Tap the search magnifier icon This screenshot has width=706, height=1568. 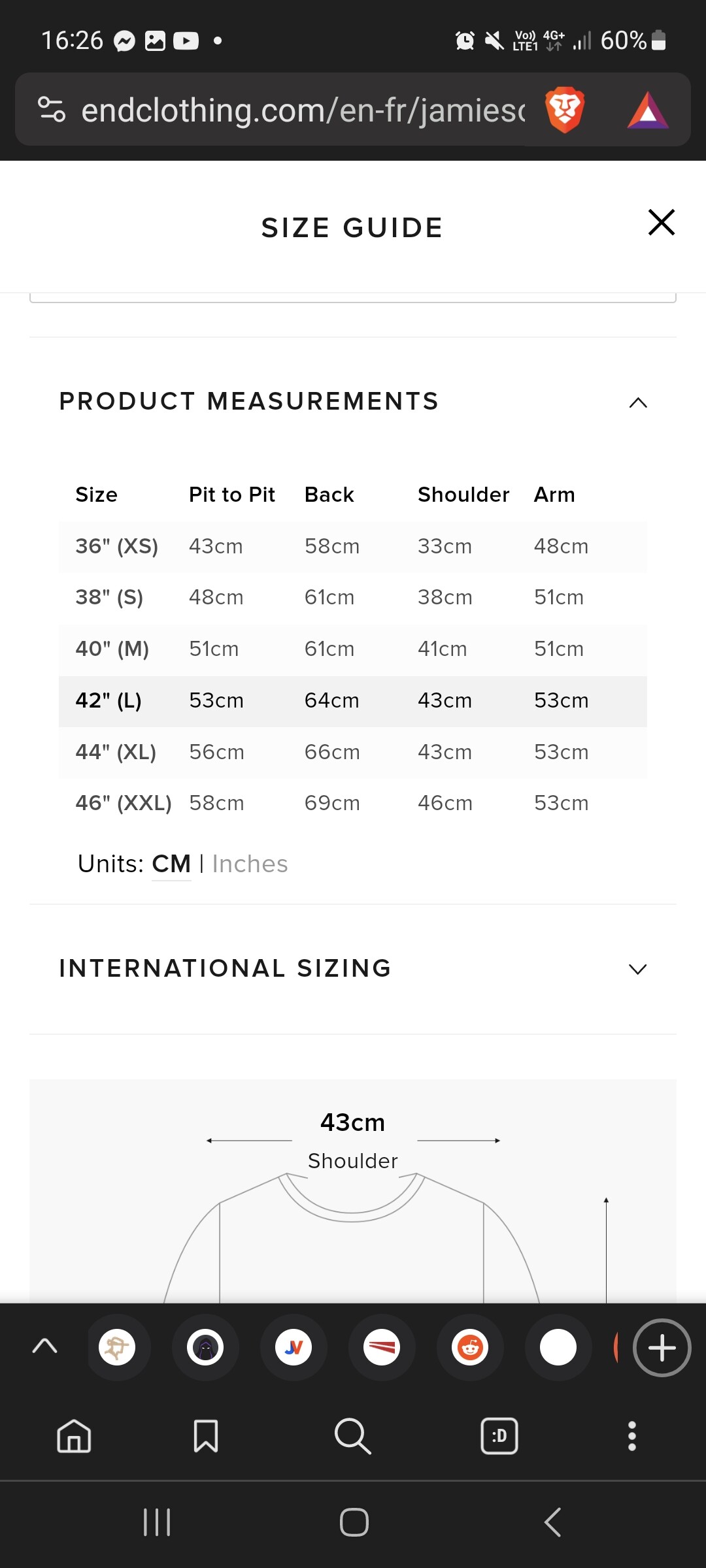pos(352,1436)
